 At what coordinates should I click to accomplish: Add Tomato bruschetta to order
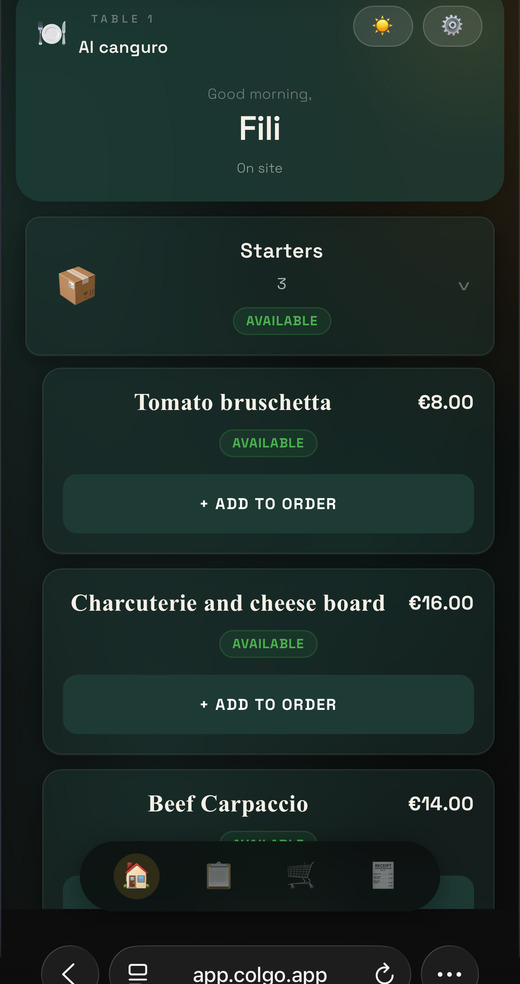coord(268,504)
